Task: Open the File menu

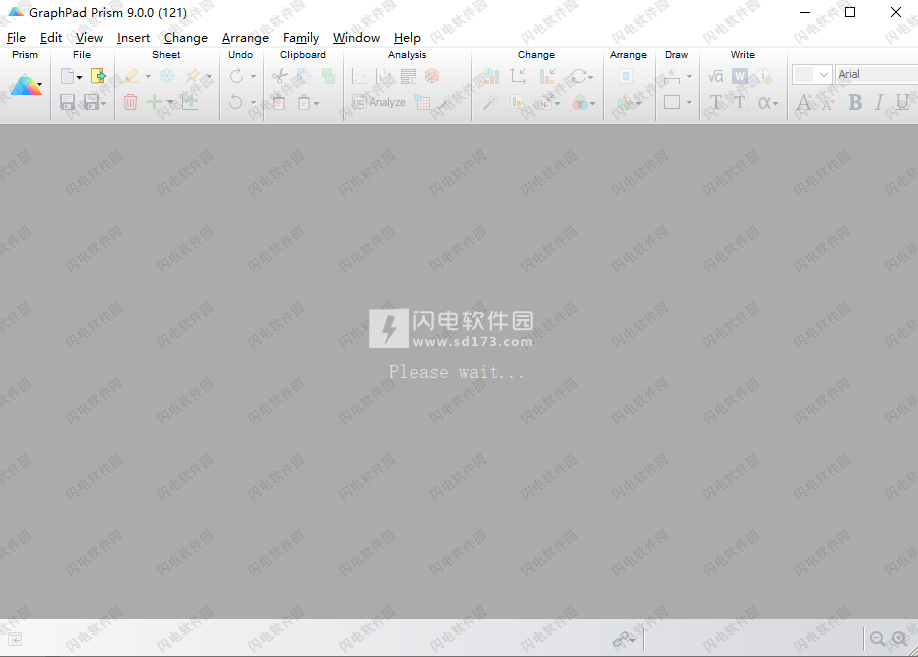Action: [x=16, y=38]
